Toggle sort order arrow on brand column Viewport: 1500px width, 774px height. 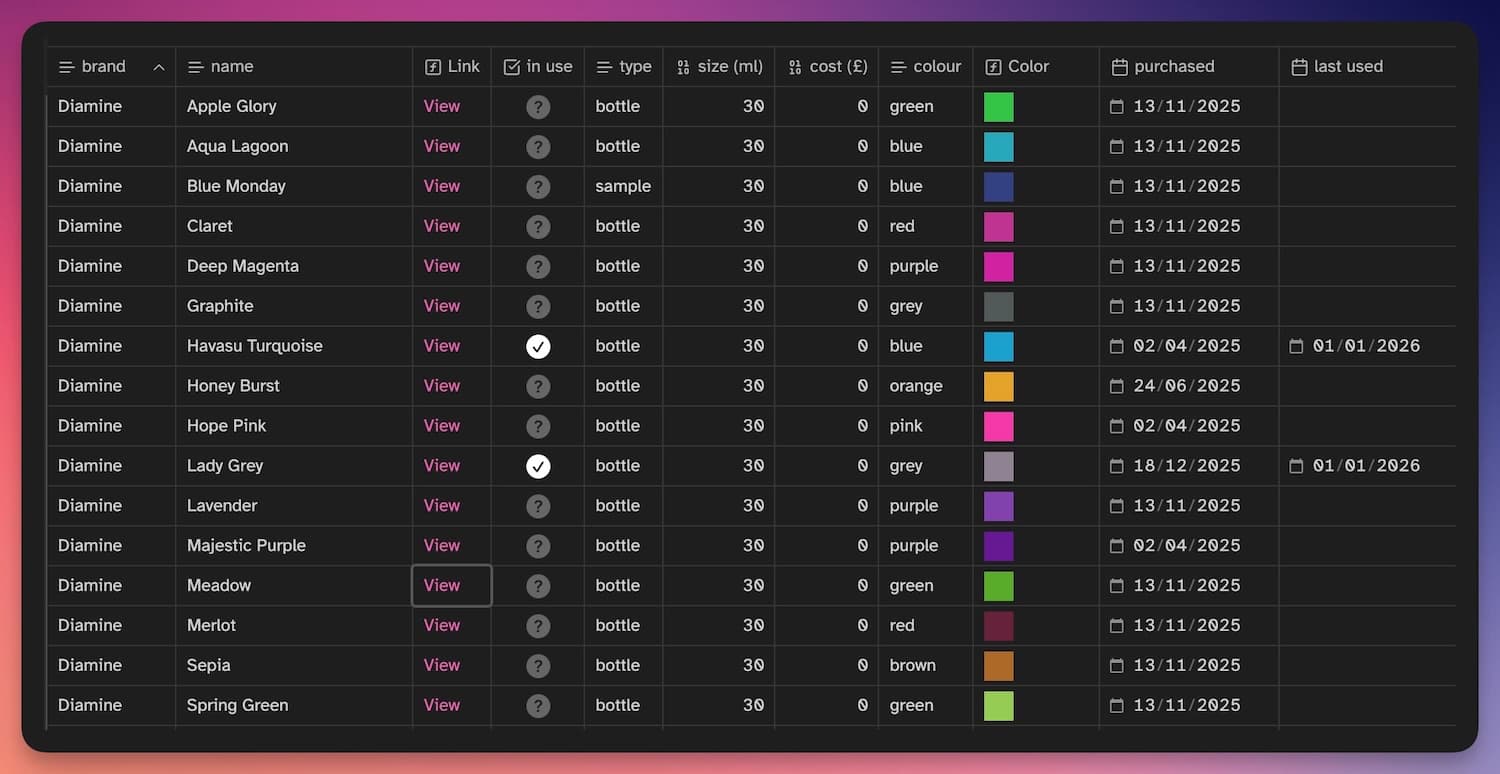159,67
